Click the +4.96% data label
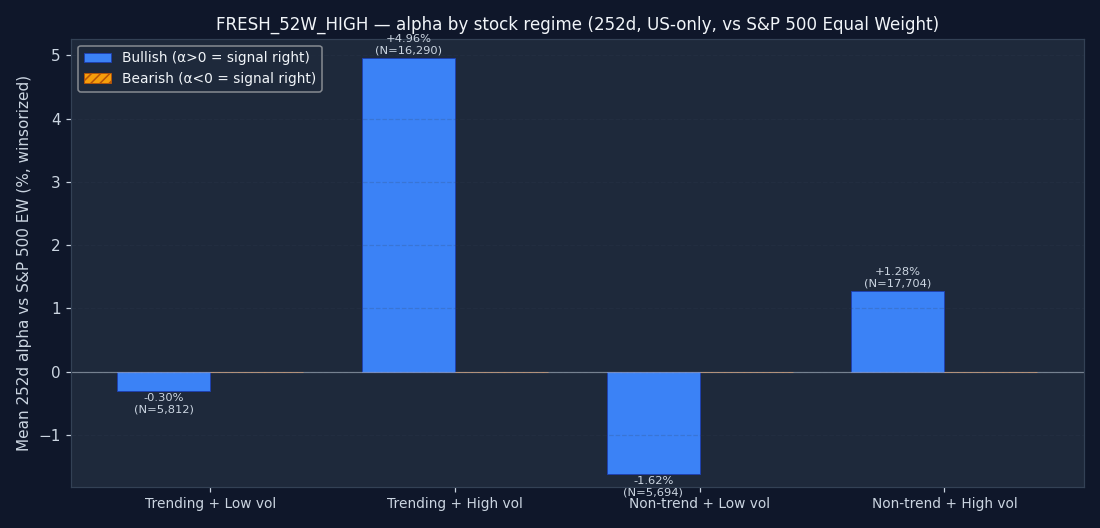 pos(408,39)
